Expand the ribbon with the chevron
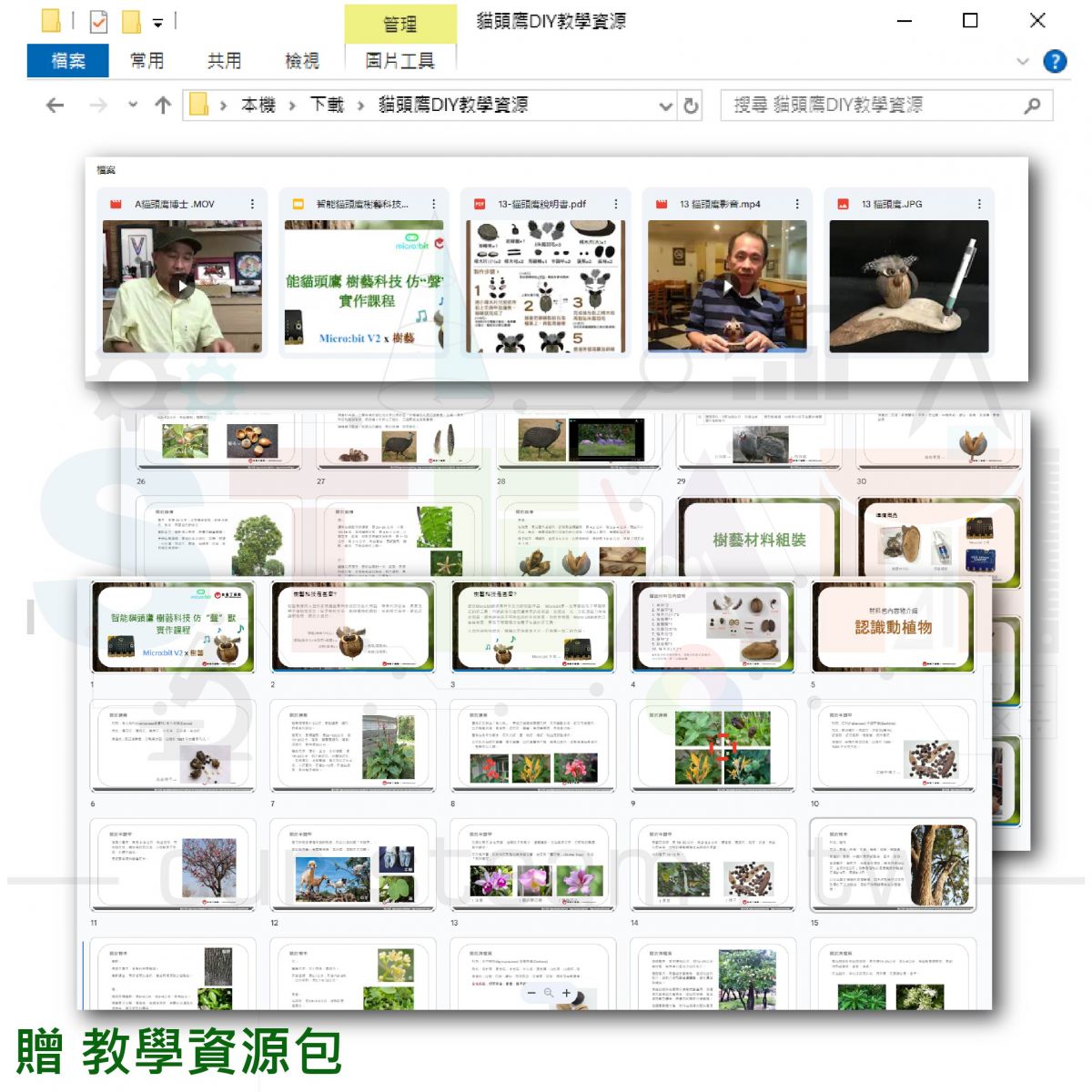 point(1023,62)
